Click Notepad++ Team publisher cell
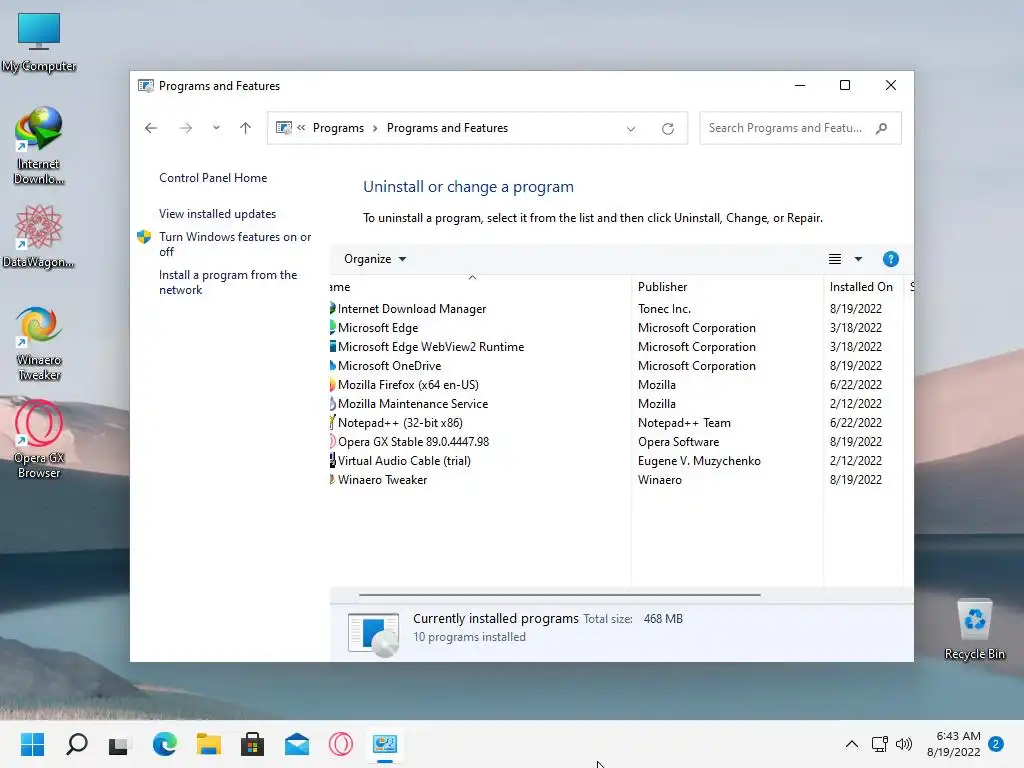Screen dimensions: 1024x768 684,423
